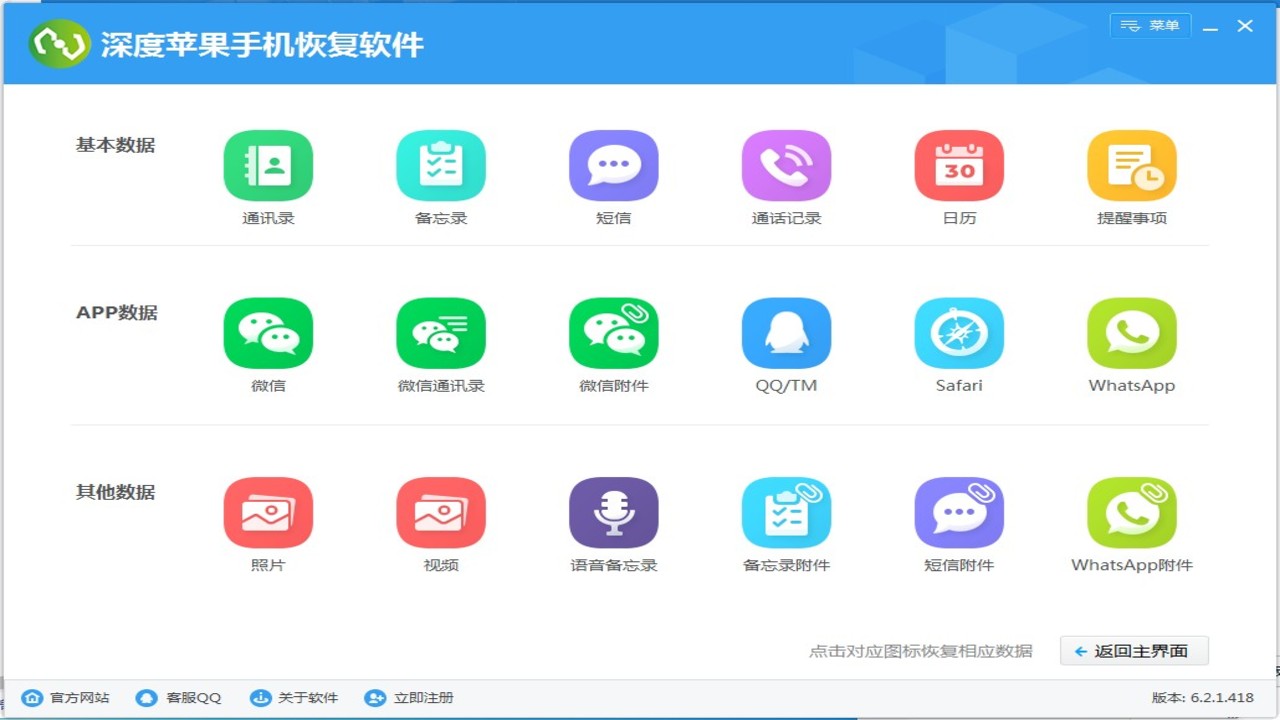Open Safari data recovery

click(x=959, y=333)
